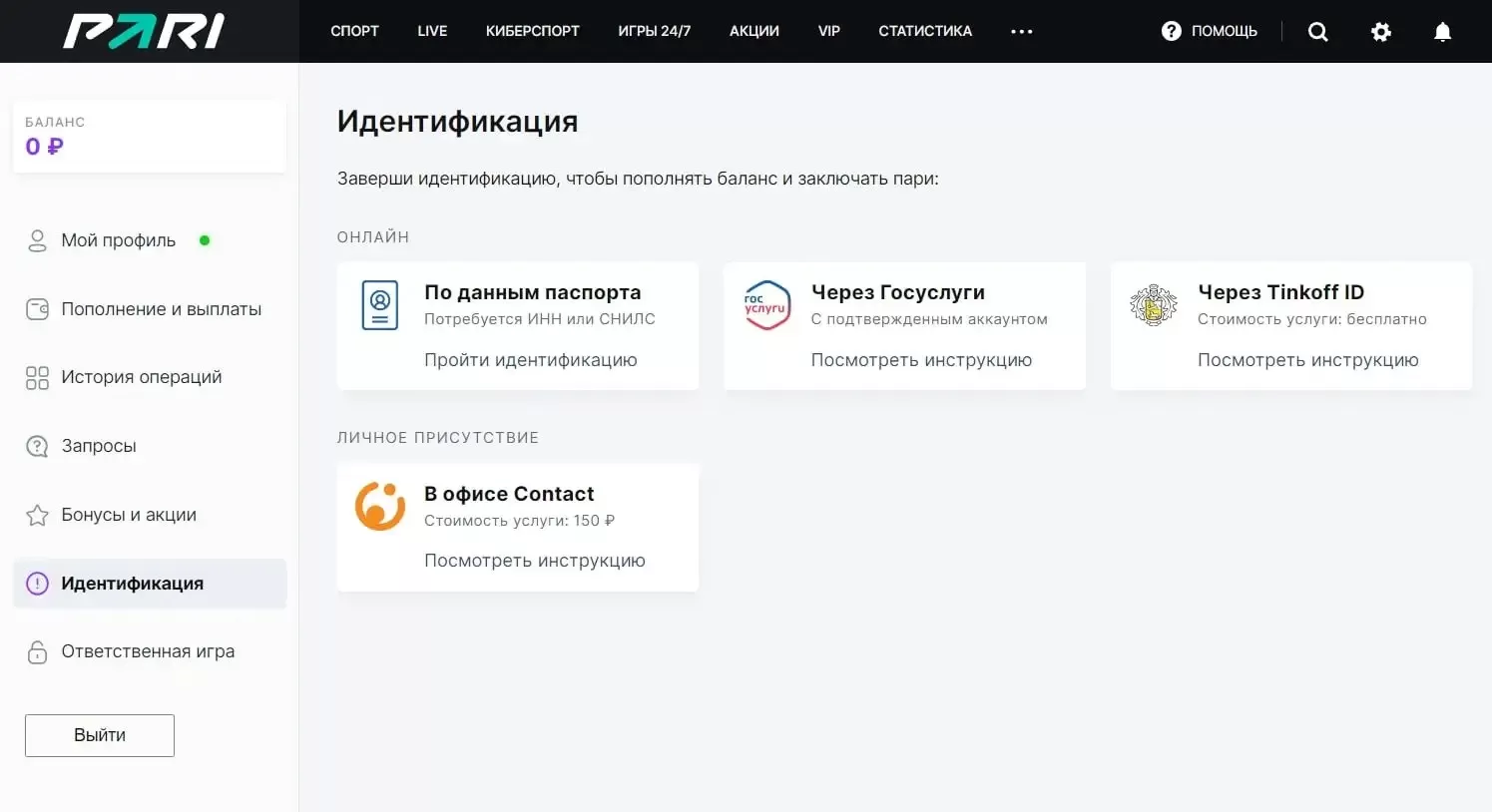Open the СТАТИСТИКА menu item
Image resolution: width=1492 pixels, height=812 pixels.
(924, 31)
